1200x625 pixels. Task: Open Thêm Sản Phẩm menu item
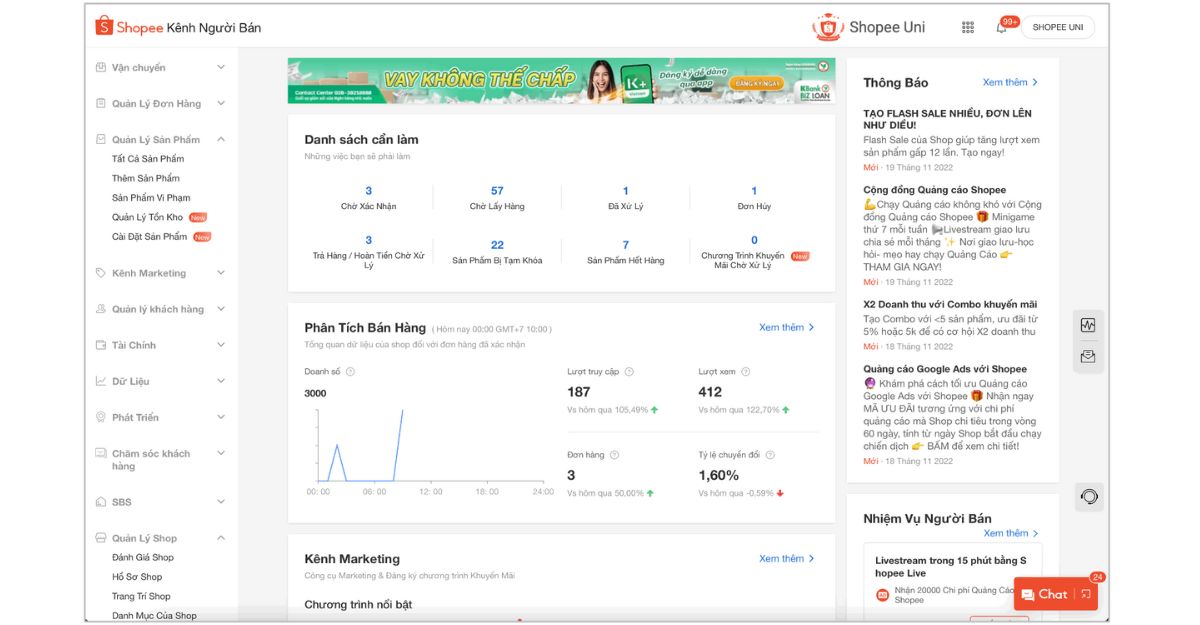click(146, 178)
